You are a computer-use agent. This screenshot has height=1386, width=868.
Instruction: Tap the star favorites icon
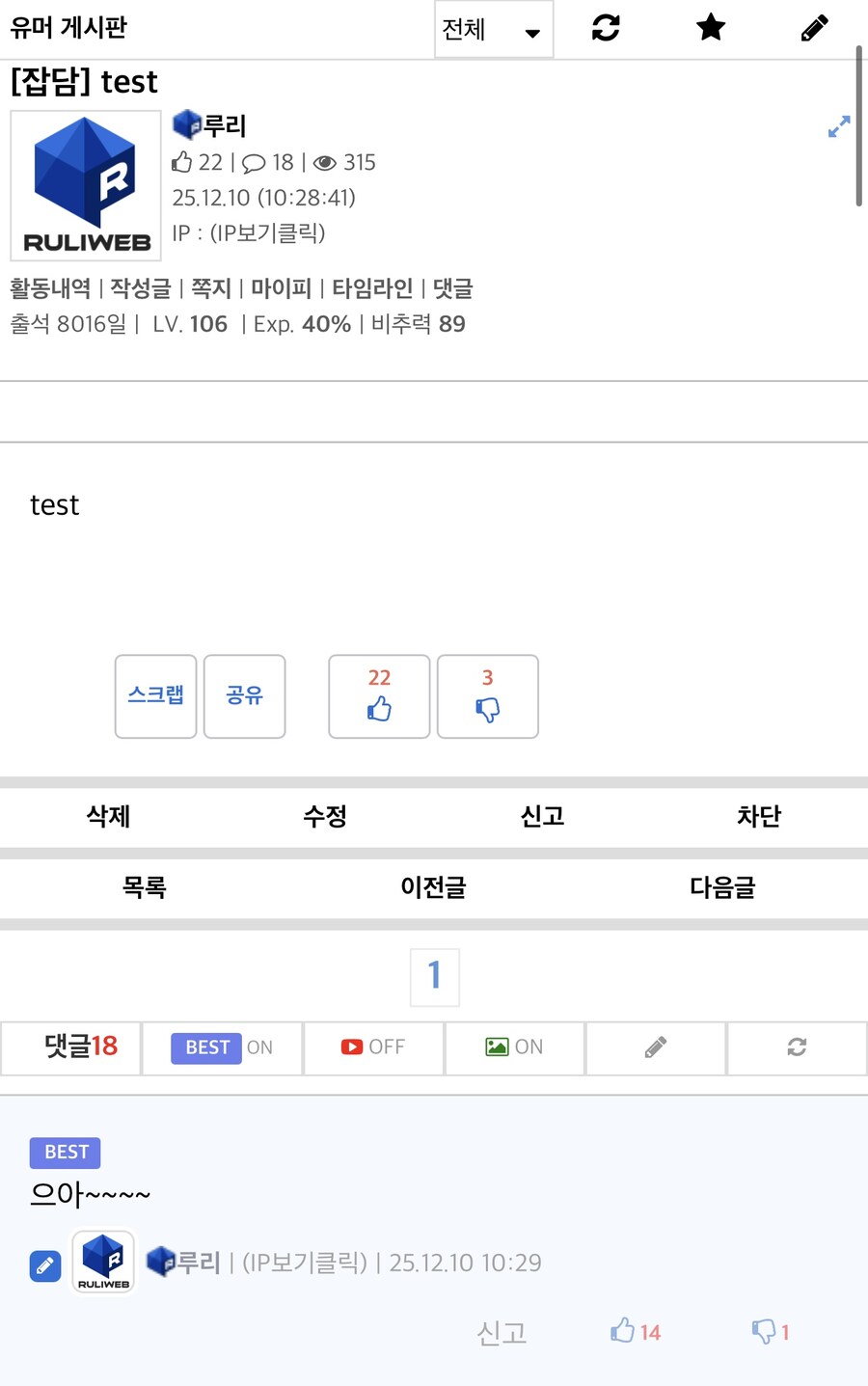coord(710,28)
